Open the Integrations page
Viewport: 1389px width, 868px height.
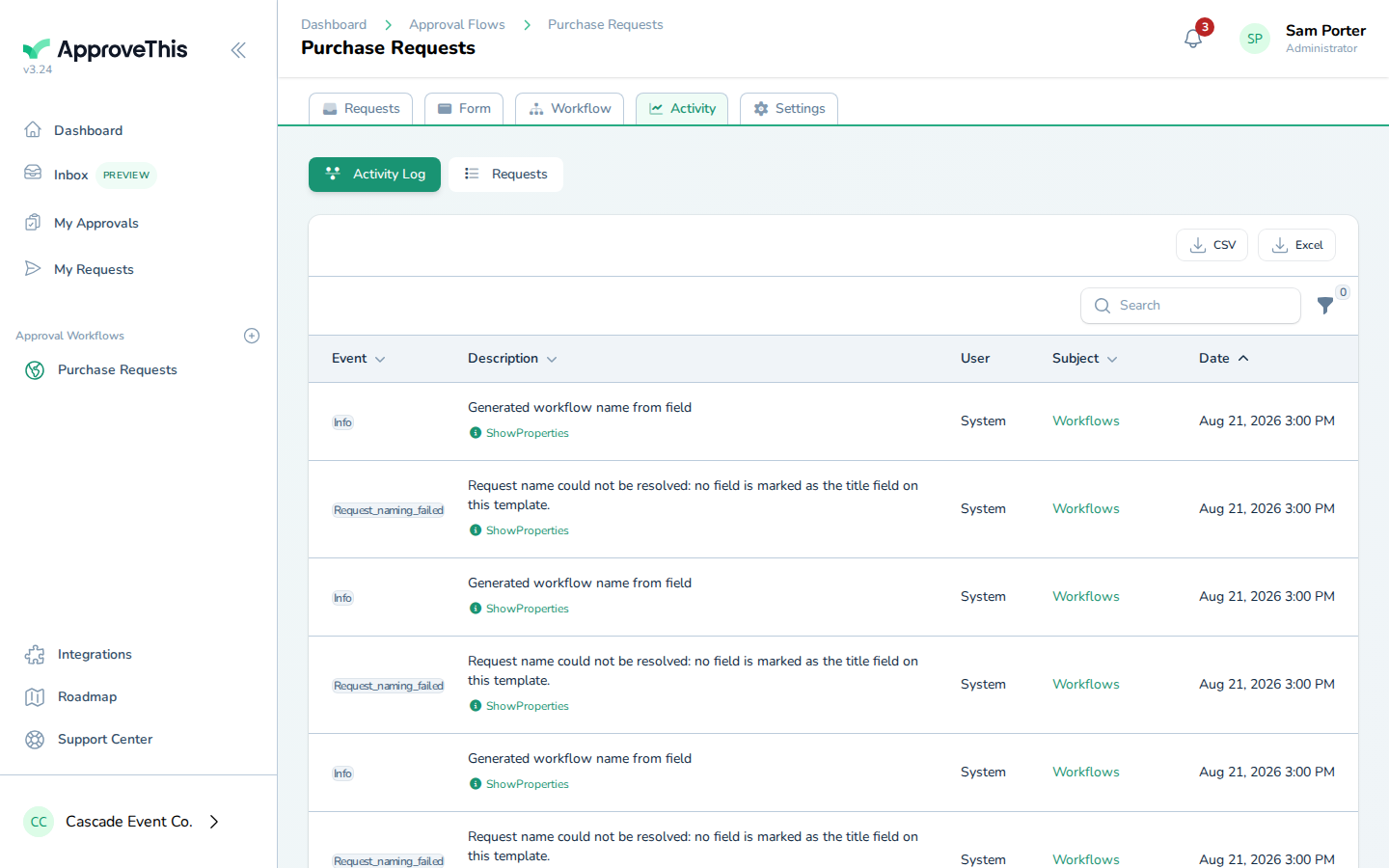click(95, 654)
